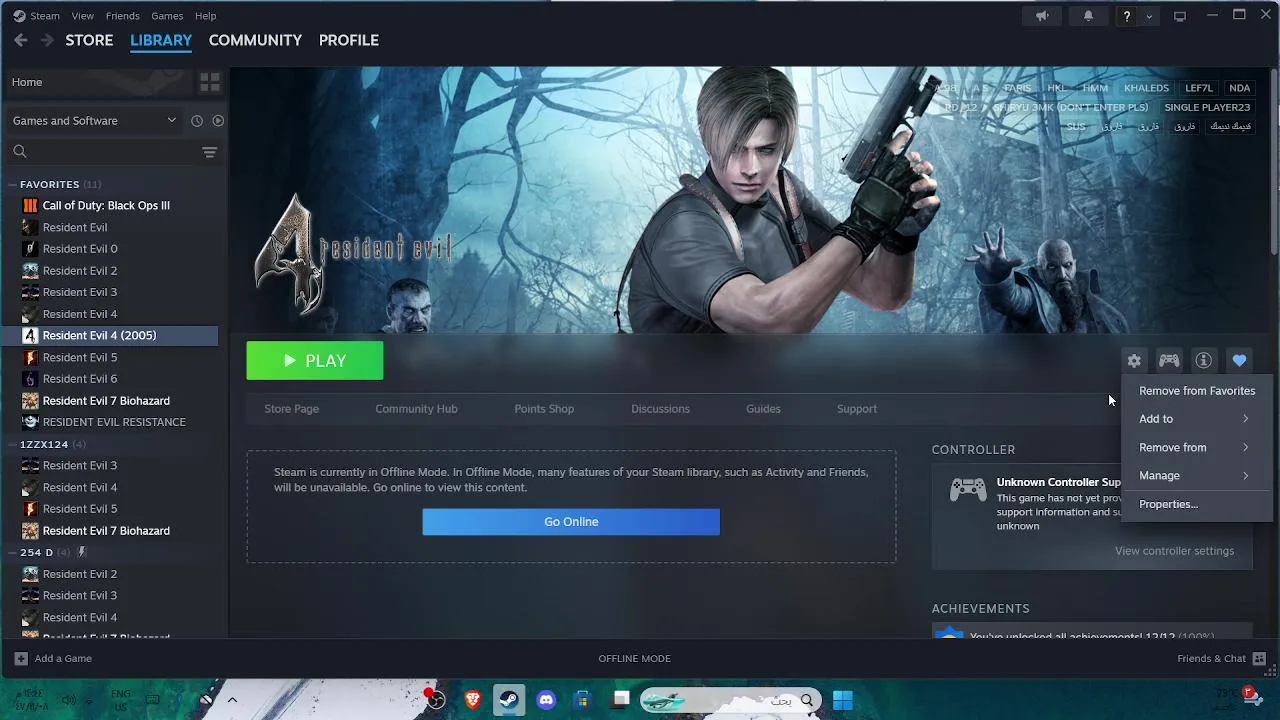Screen dimensions: 1280x720
Task: Open the Friends & Chat grid icon
Action: pyautogui.click(x=1259, y=658)
